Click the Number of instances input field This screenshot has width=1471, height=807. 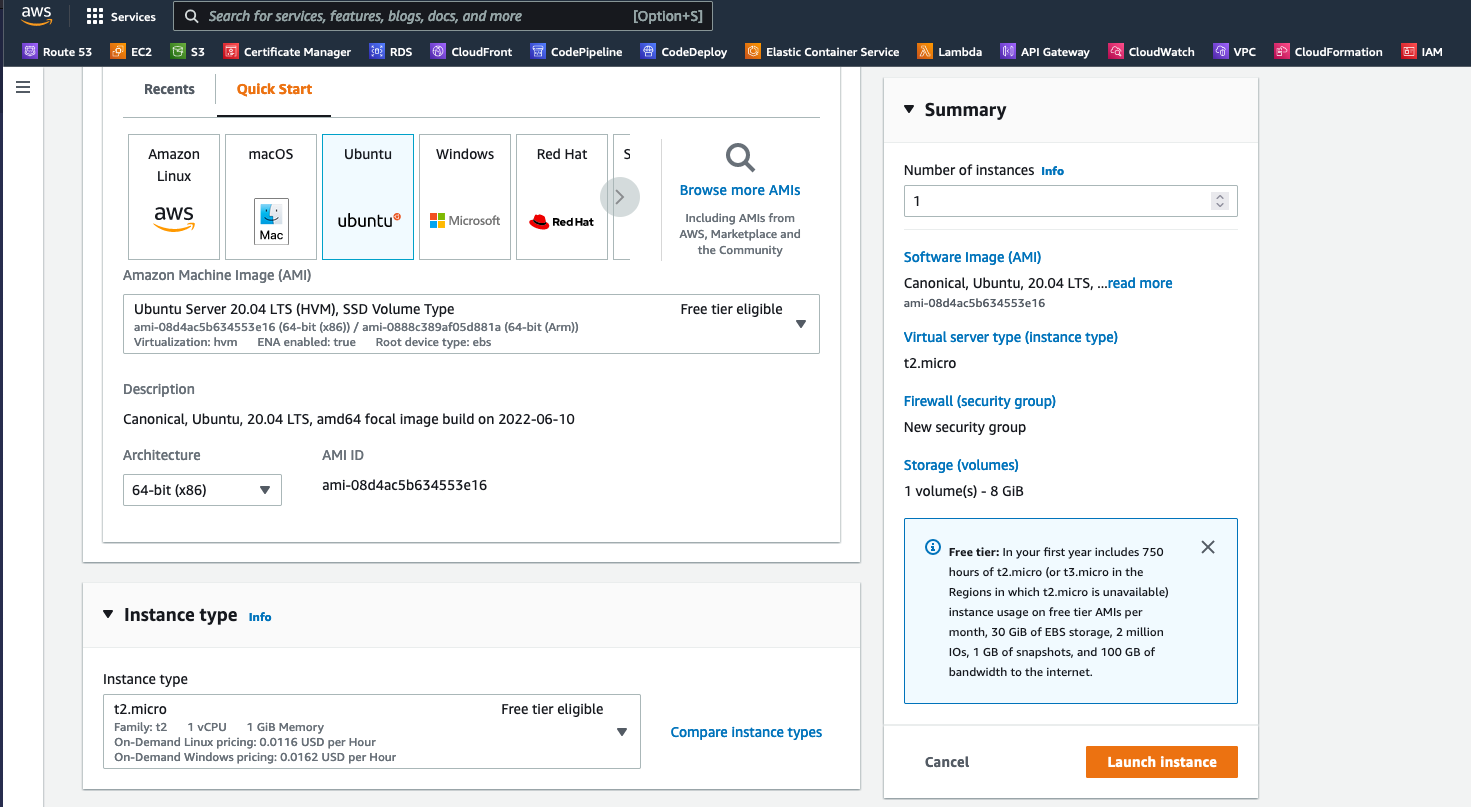point(1070,201)
